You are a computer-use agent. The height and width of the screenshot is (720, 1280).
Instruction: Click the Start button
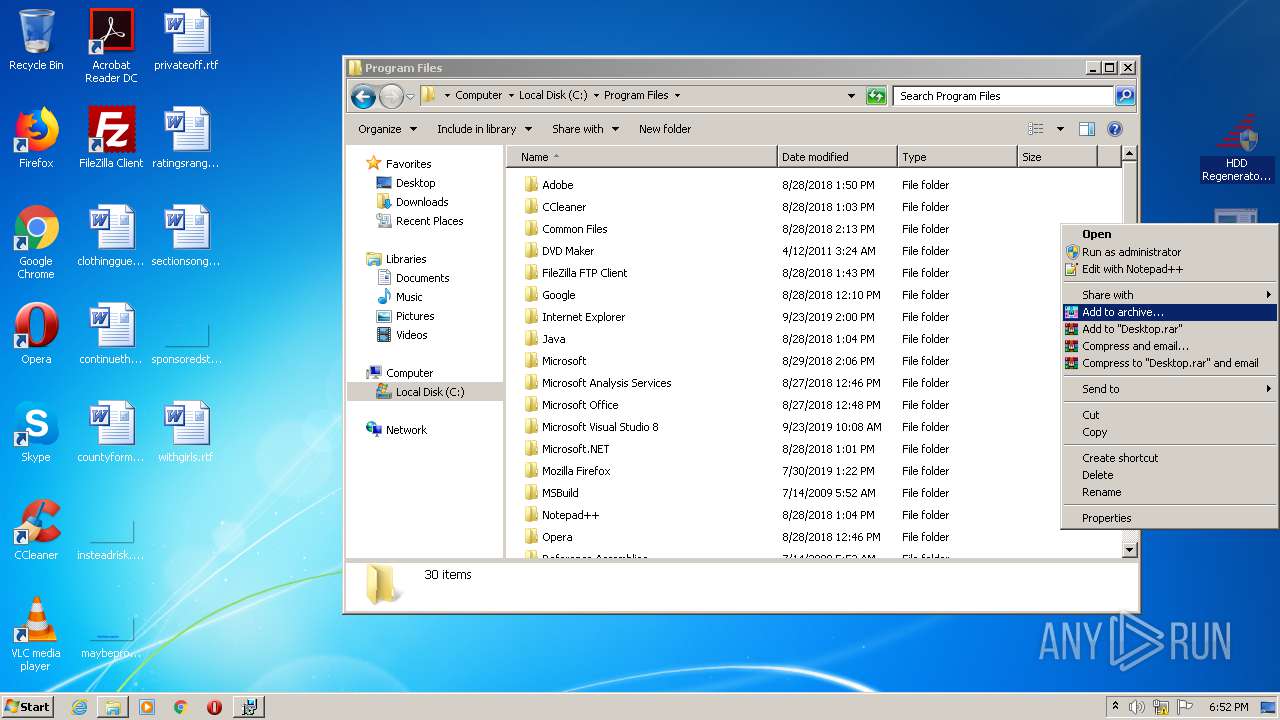click(28, 707)
